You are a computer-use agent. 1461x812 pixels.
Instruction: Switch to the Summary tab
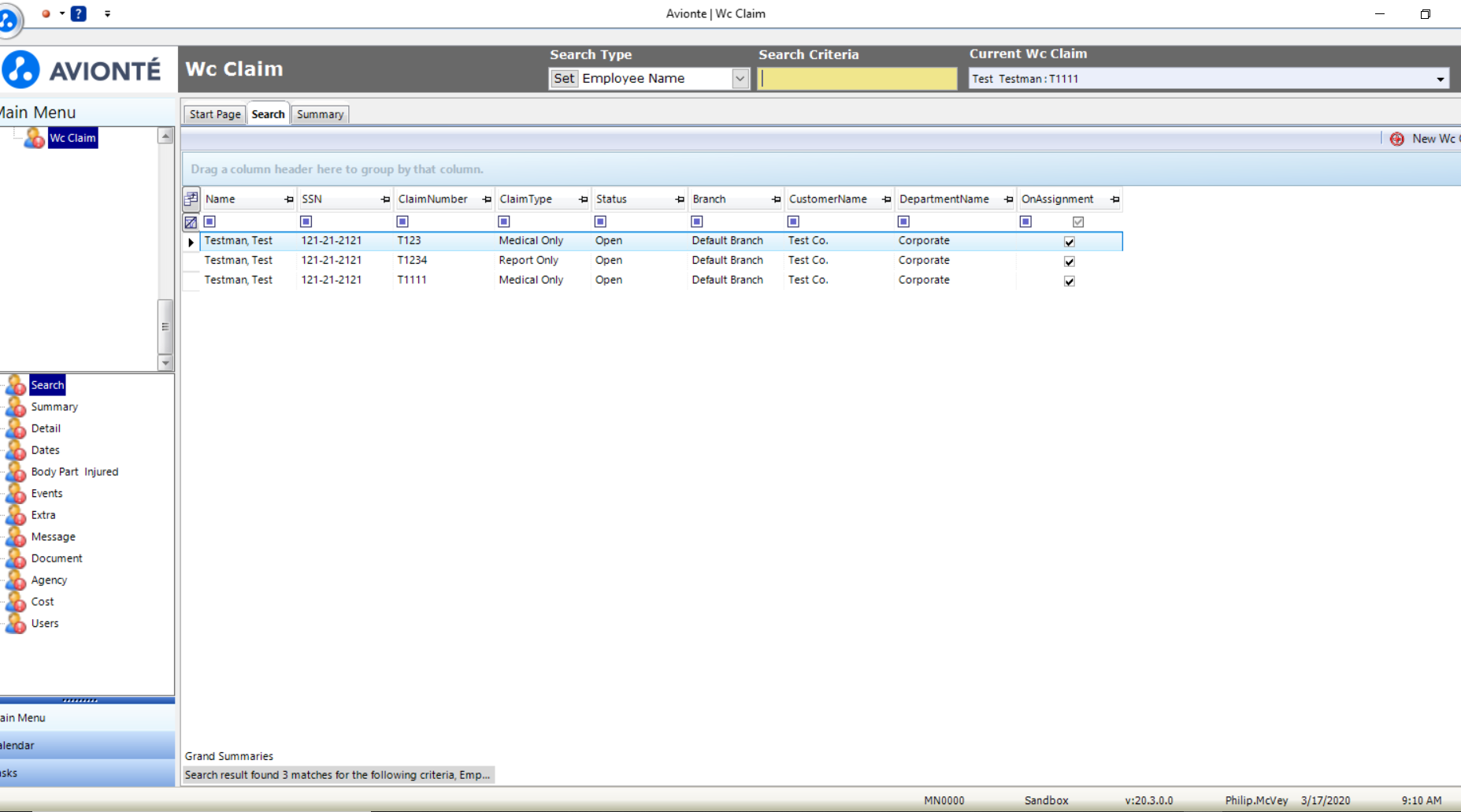point(320,114)
